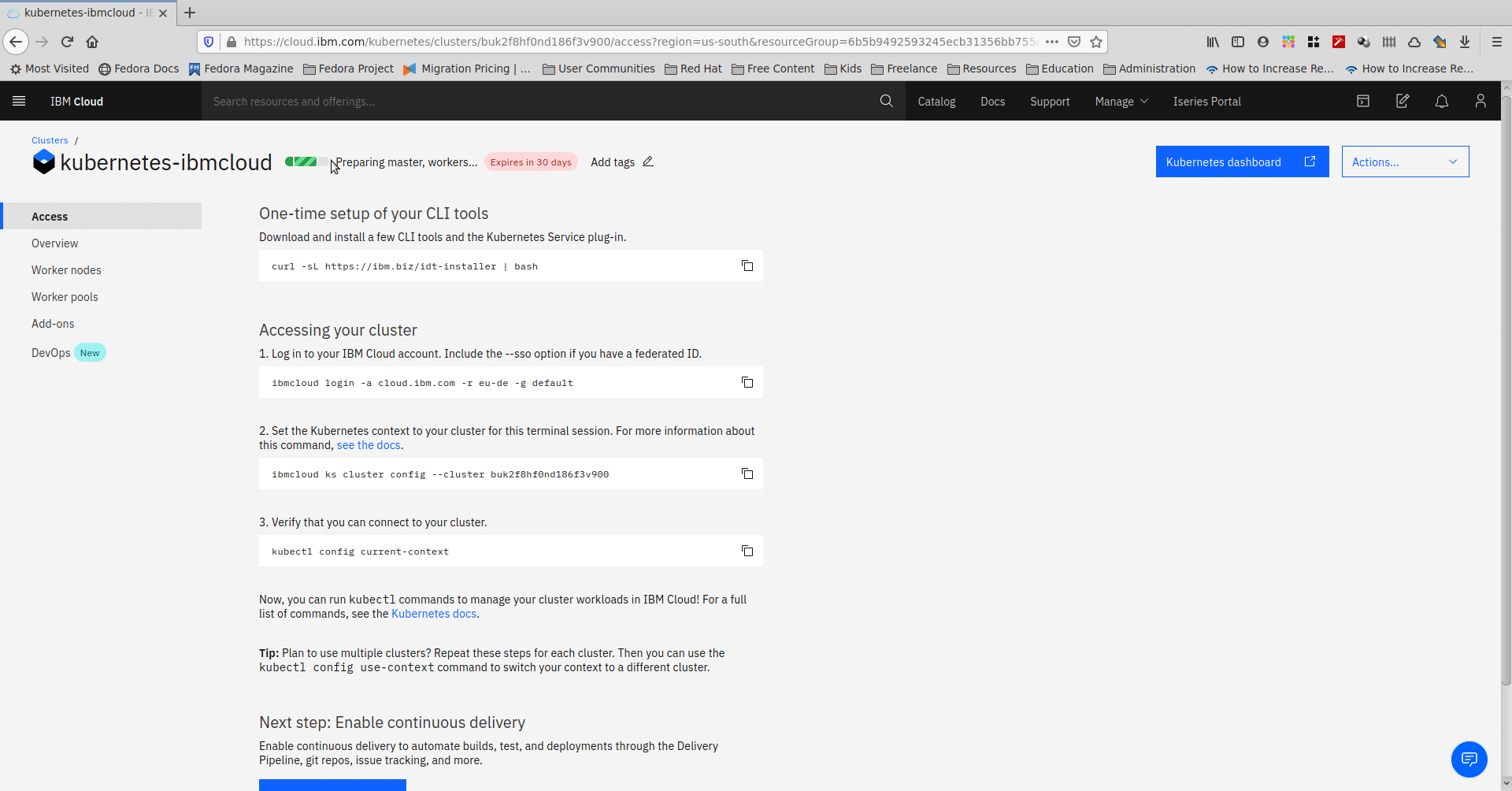Open the Docs header link
This screenshot has height=791, width=1512.
[x=992, y=101]
